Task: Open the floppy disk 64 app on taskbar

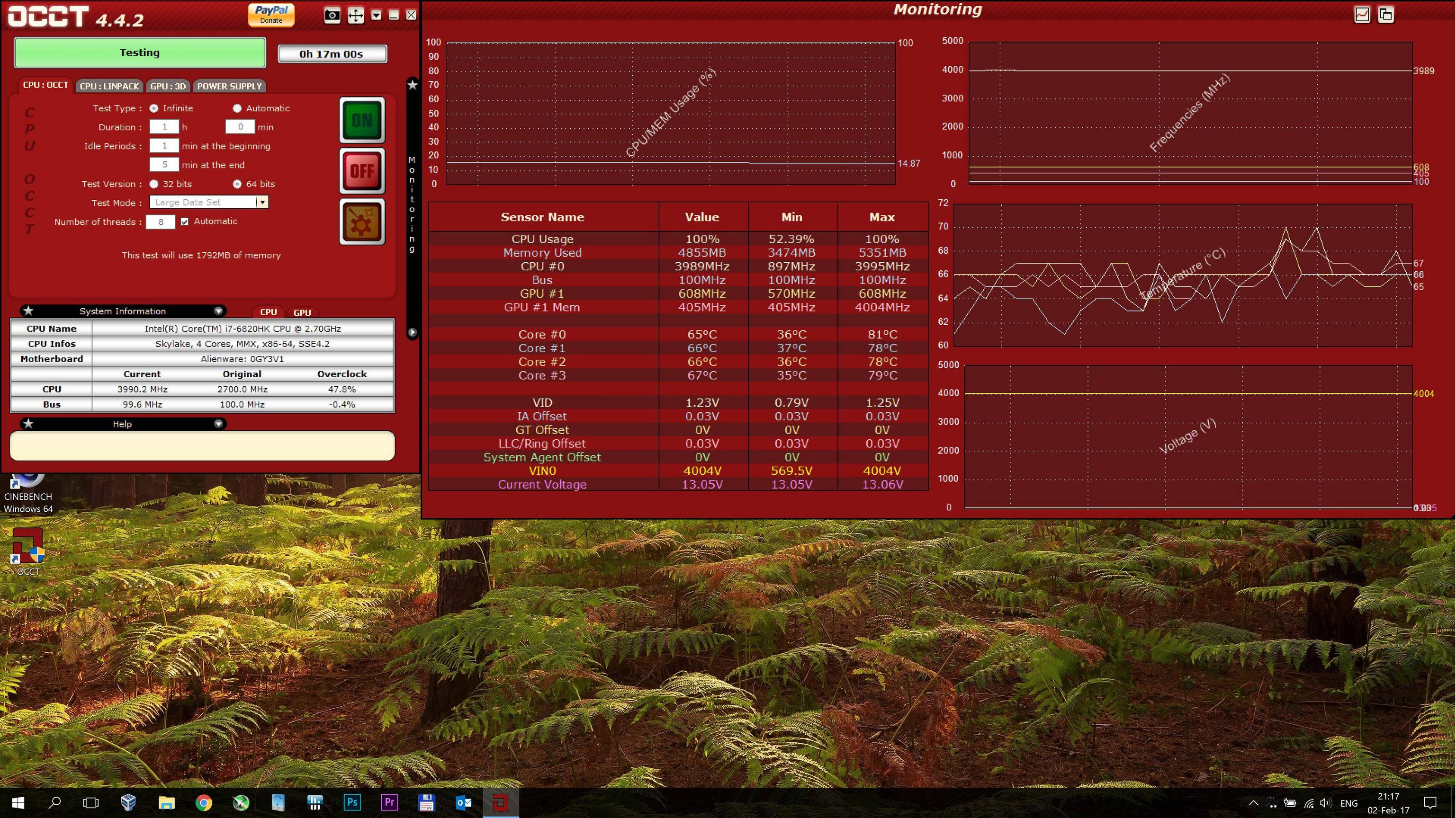Action: [x=426, y=802]
